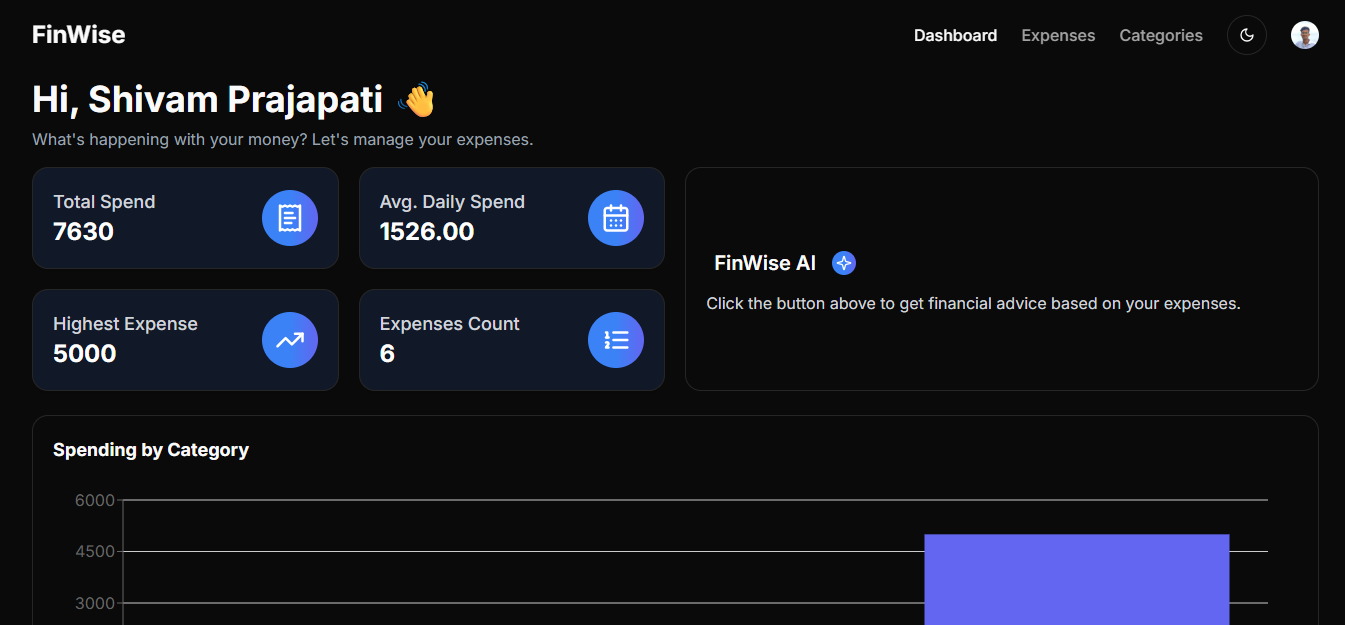Image resolution: width=1345 pixels, height=625 pixels.
Task: Click the Highest Expense amount 5000
Action: (85, 354)
